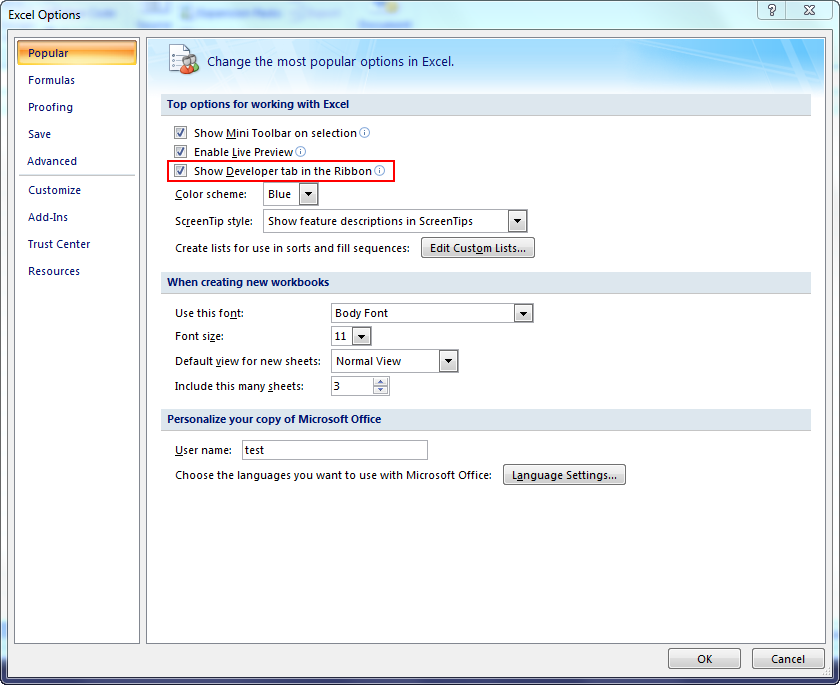Viewport: 840px width, 685px height.
Task: Click the info icon beside Mini Toolbar option
Action: click(364, 132)
